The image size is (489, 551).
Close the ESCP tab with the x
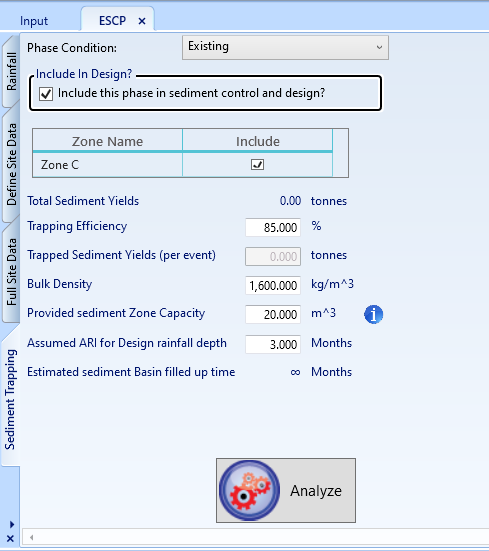point(142,21)
